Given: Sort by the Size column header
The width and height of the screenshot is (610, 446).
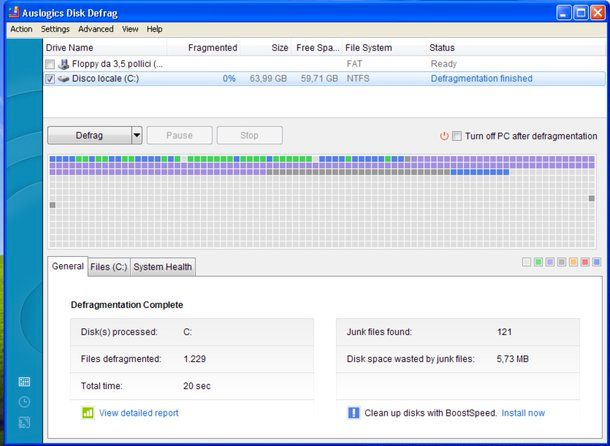Looking at the screenshot, I should [x=266, y=48].
